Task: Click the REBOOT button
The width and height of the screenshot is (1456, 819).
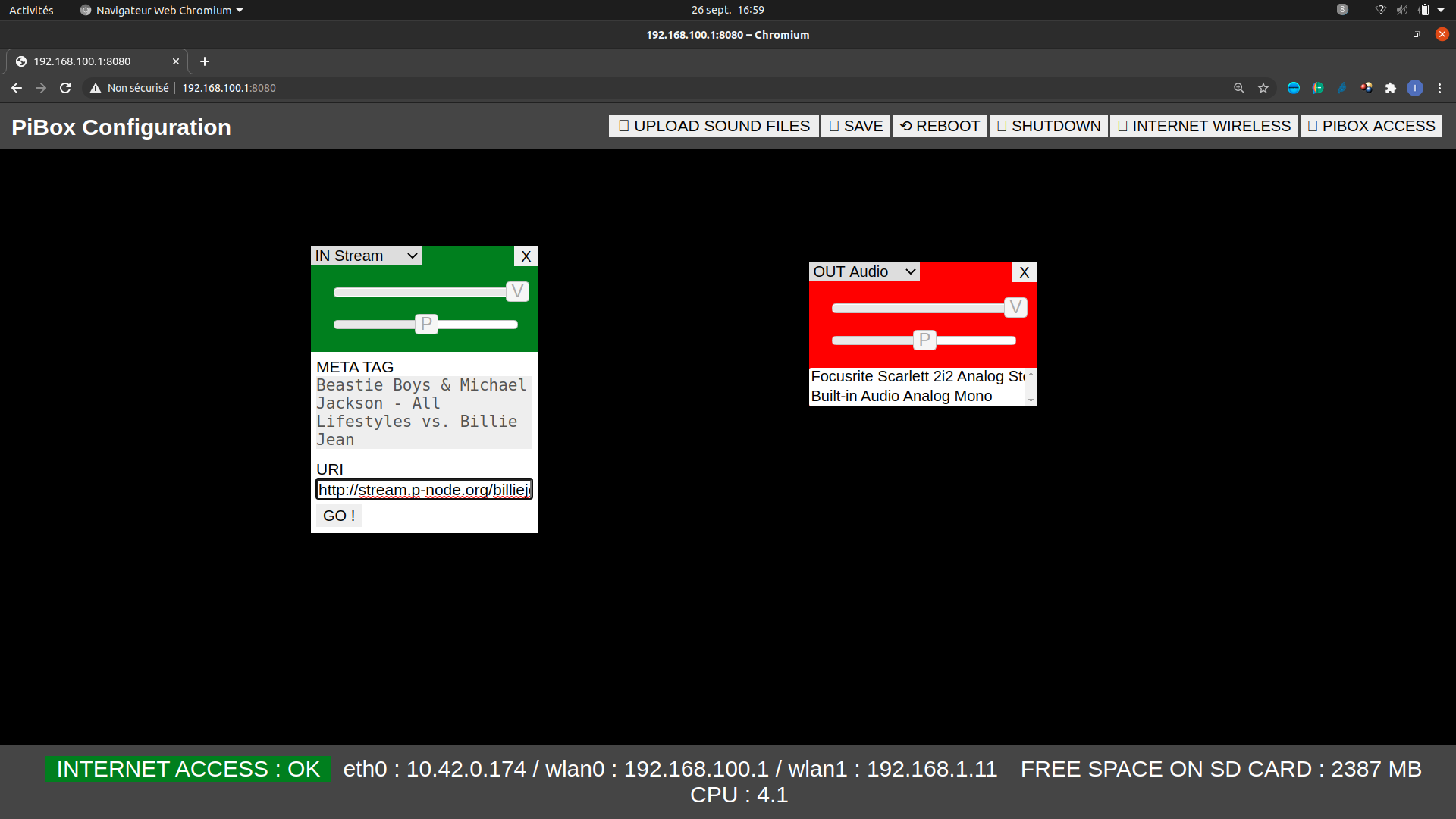Action: 940,126
